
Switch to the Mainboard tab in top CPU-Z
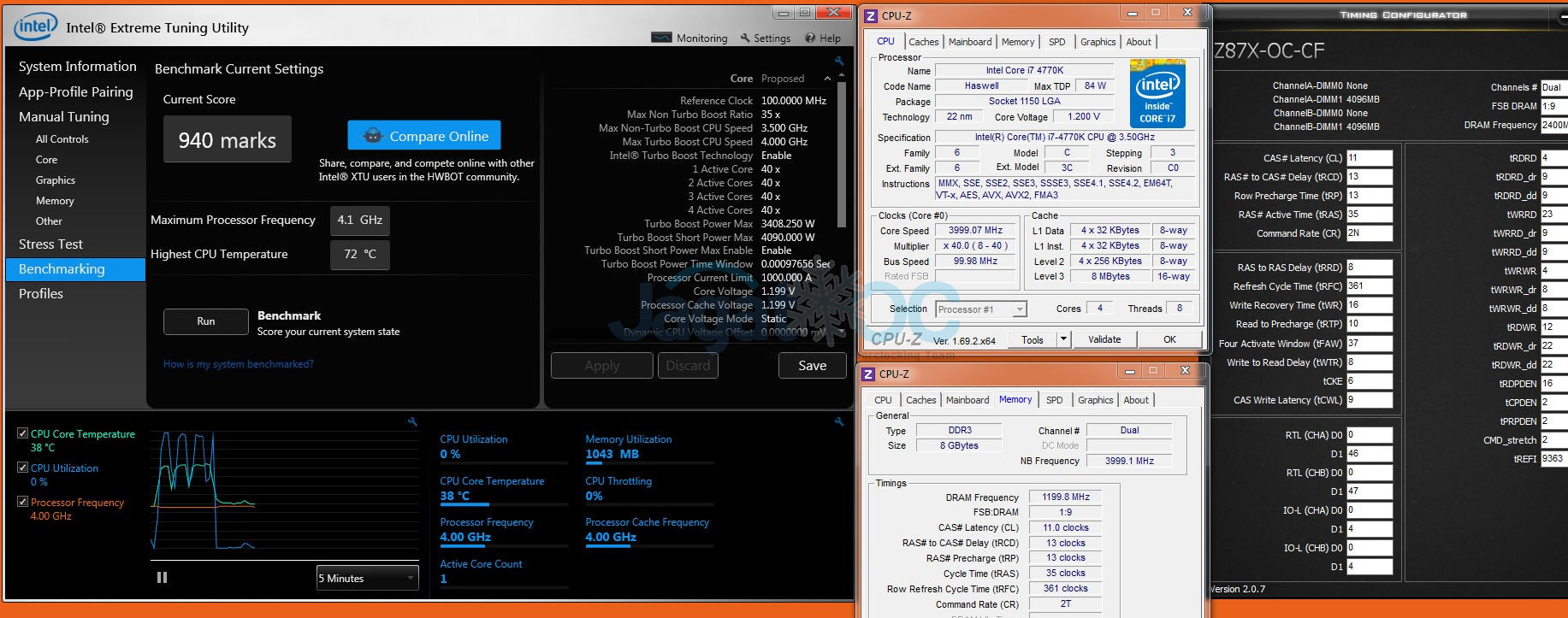[x=969, y=42]
